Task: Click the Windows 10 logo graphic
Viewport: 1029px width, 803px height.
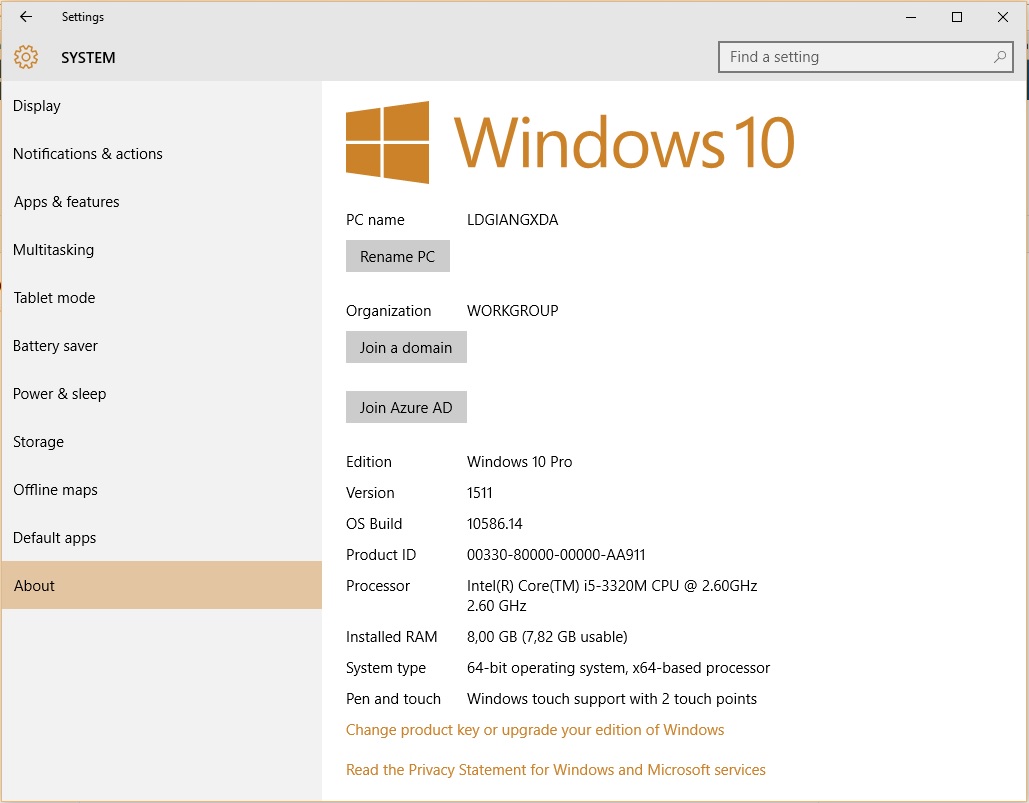Action: coord(386,141)
